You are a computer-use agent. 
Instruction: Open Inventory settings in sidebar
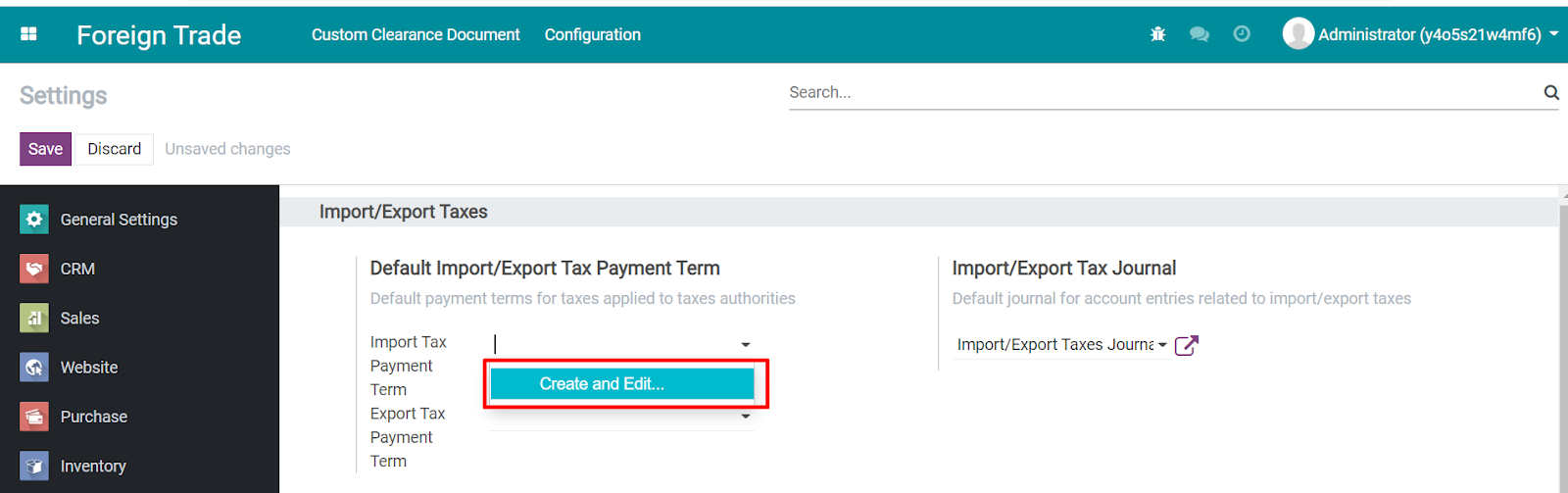[93, 466]
